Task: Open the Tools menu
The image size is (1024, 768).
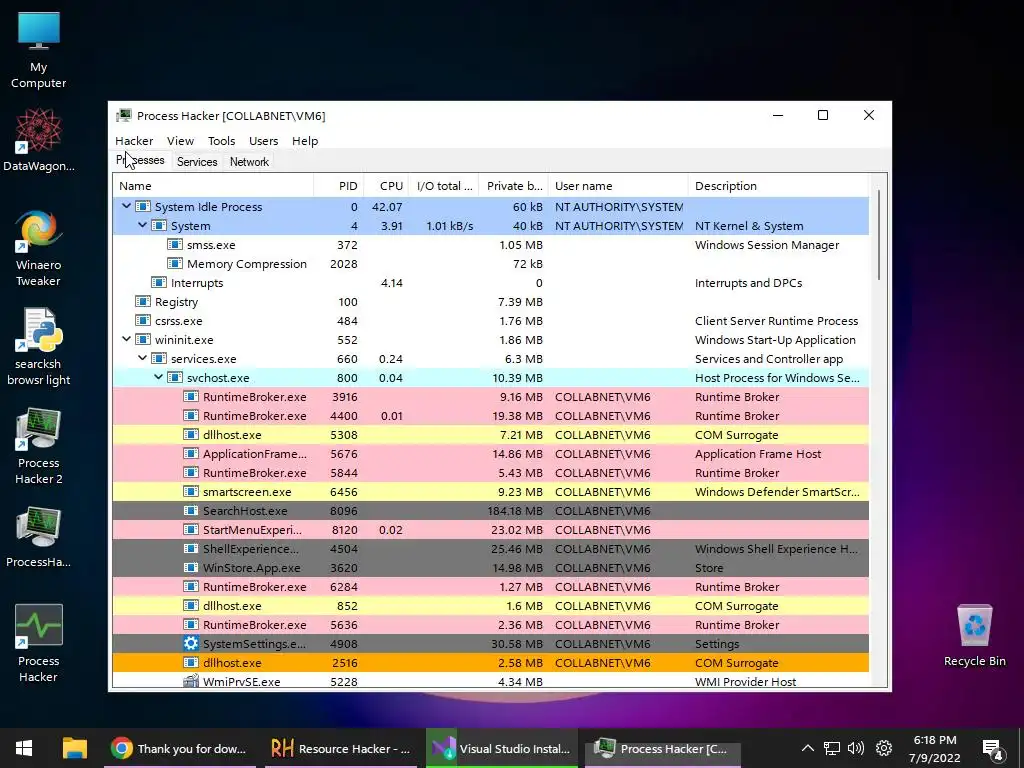Action: point(221,141)
